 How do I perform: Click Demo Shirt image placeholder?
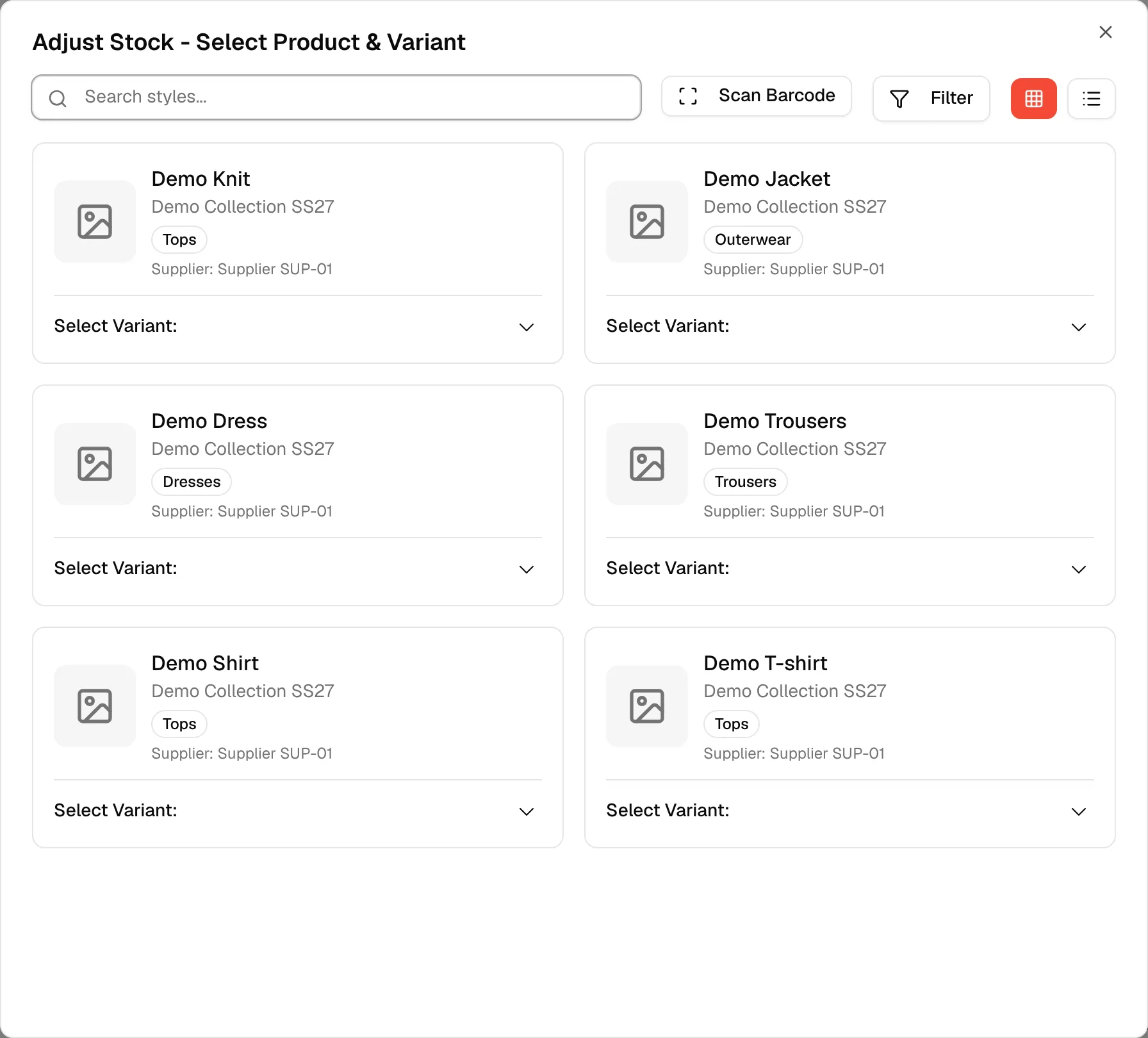[x=95, y=706]
